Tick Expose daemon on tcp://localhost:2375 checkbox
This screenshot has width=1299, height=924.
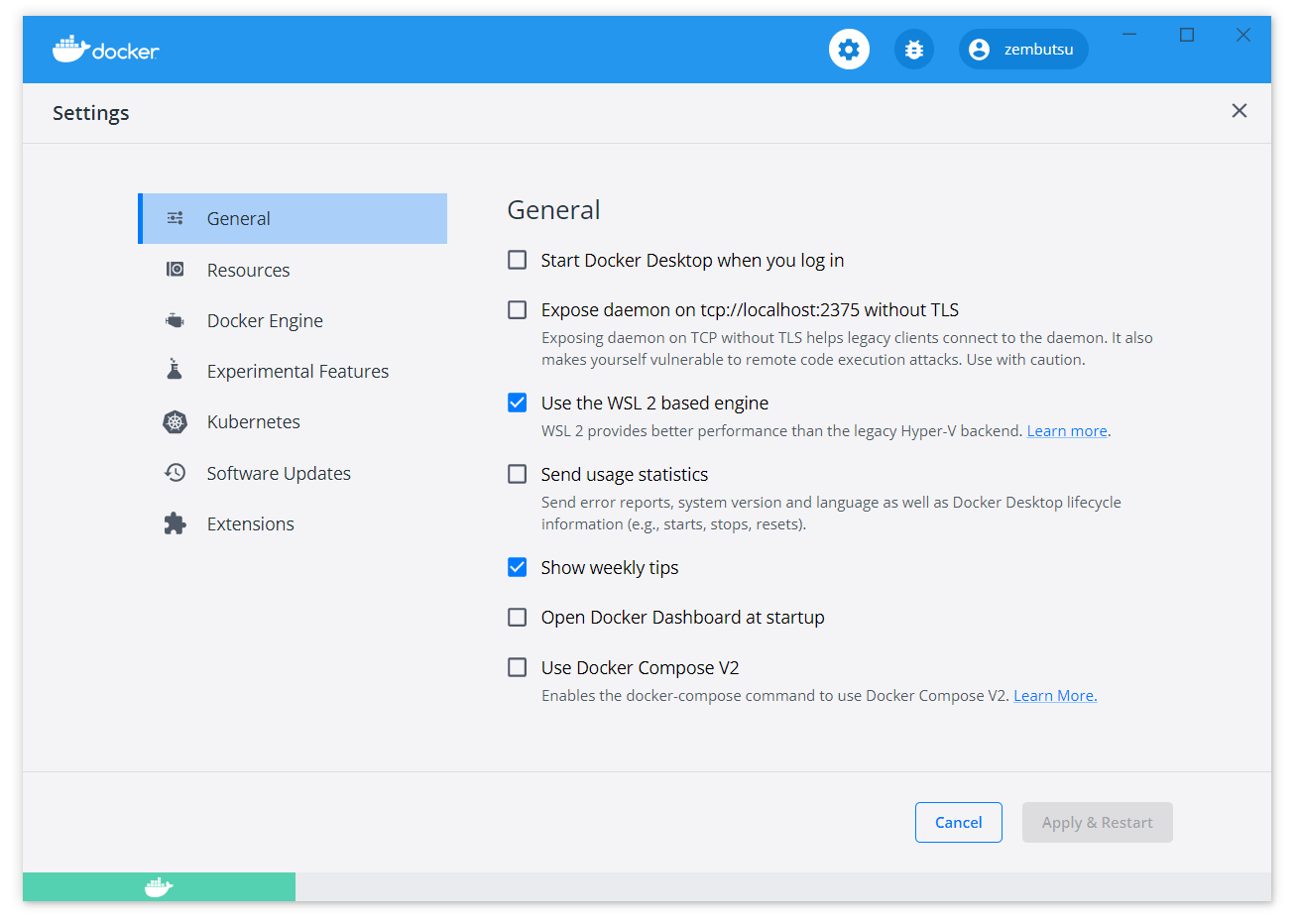[518, 309]
